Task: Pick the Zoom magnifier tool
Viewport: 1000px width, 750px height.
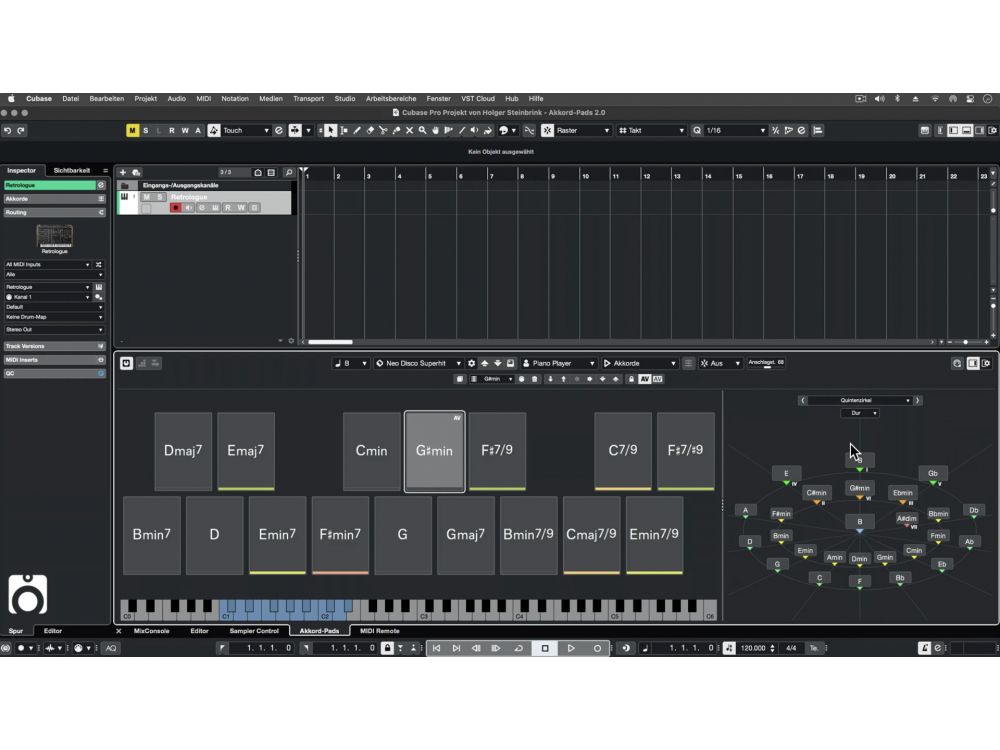Action: coord(422,131)
